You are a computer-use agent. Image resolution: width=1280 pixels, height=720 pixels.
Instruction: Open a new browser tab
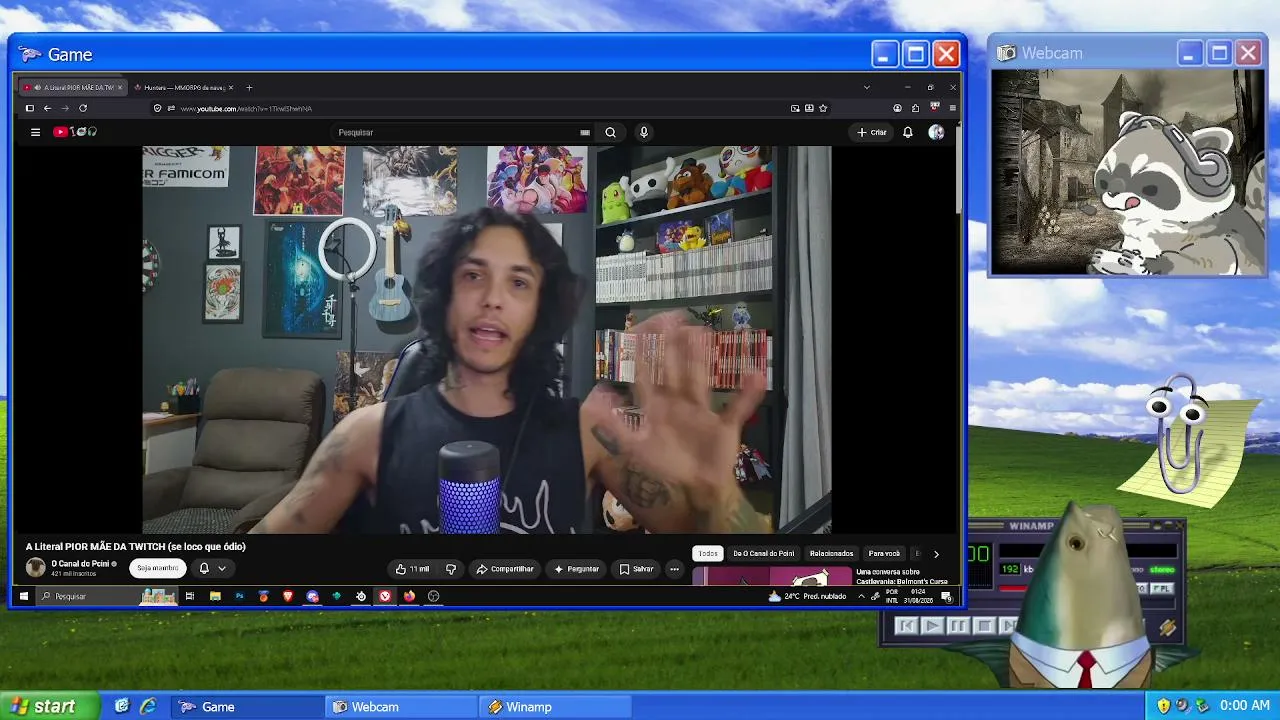249,88
